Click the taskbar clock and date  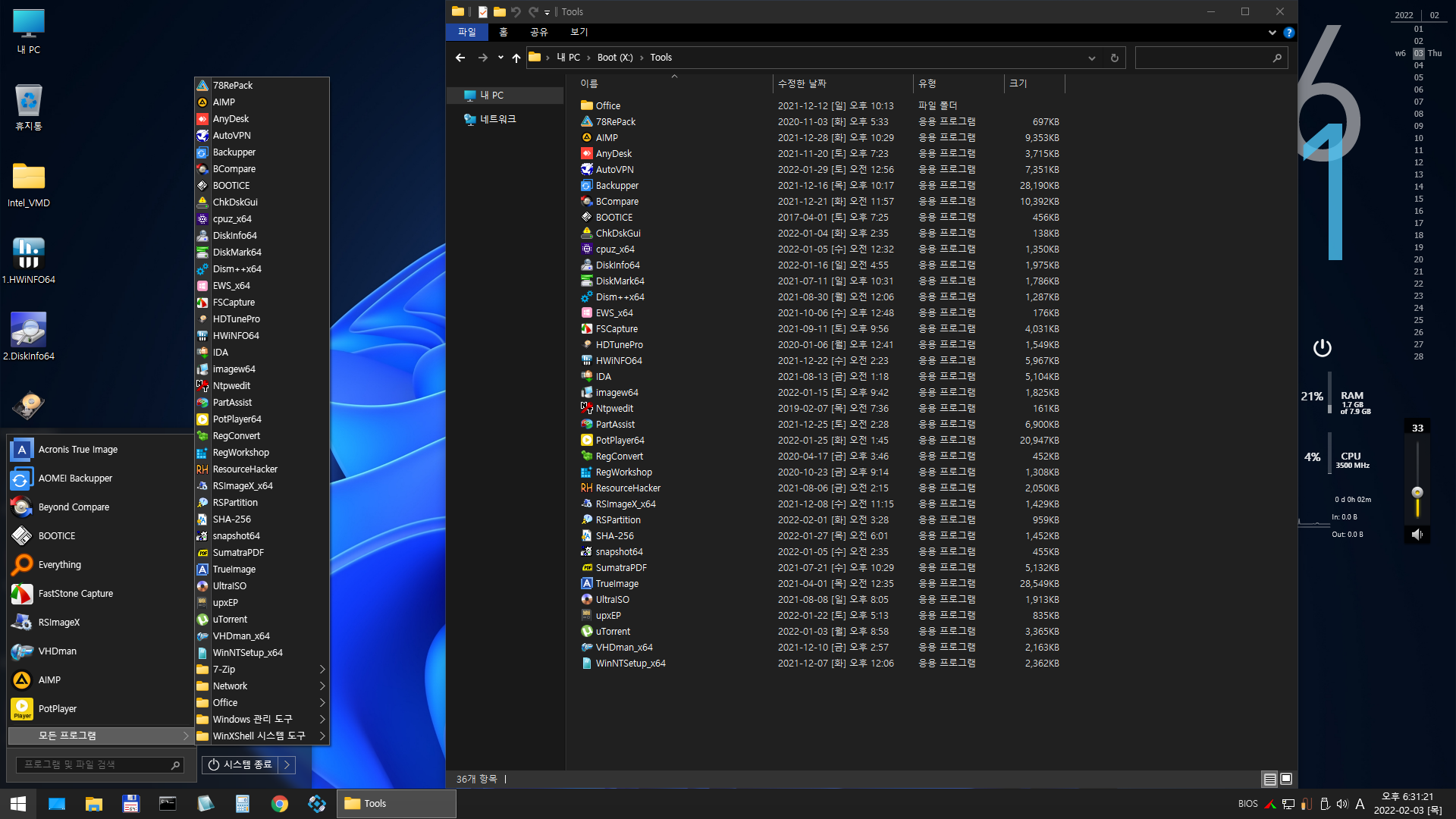(1407, 804)
